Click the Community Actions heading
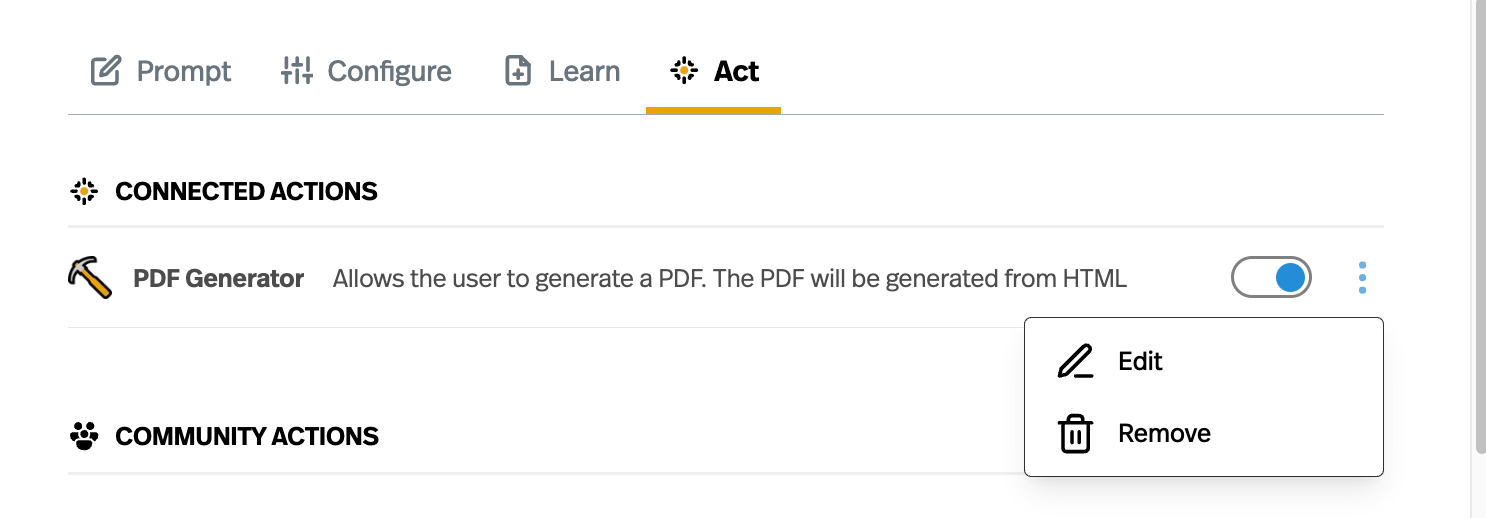 click(x=247, y=436)
